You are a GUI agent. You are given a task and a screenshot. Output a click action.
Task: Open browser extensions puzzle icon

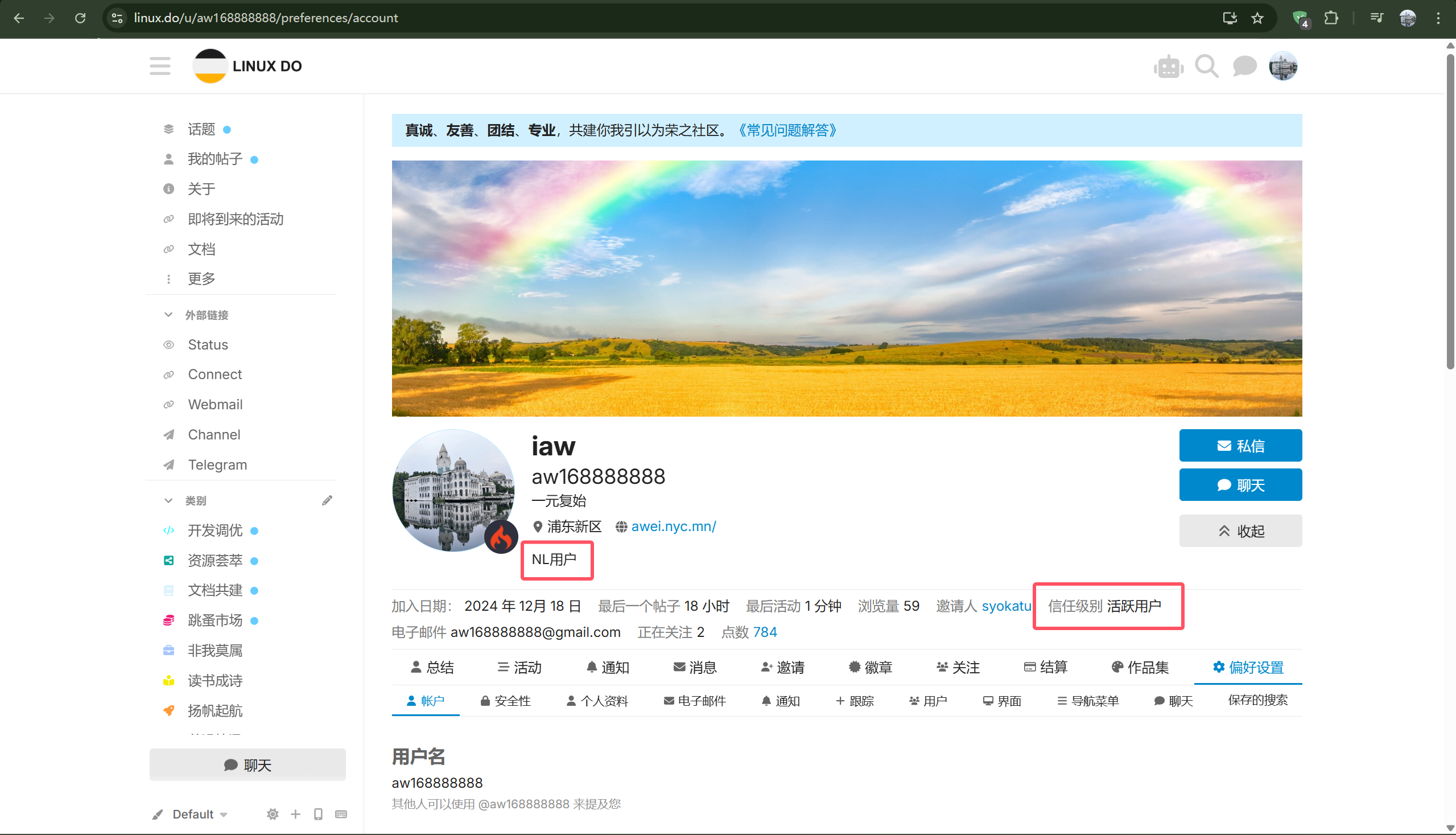(x=1331, y=18)
